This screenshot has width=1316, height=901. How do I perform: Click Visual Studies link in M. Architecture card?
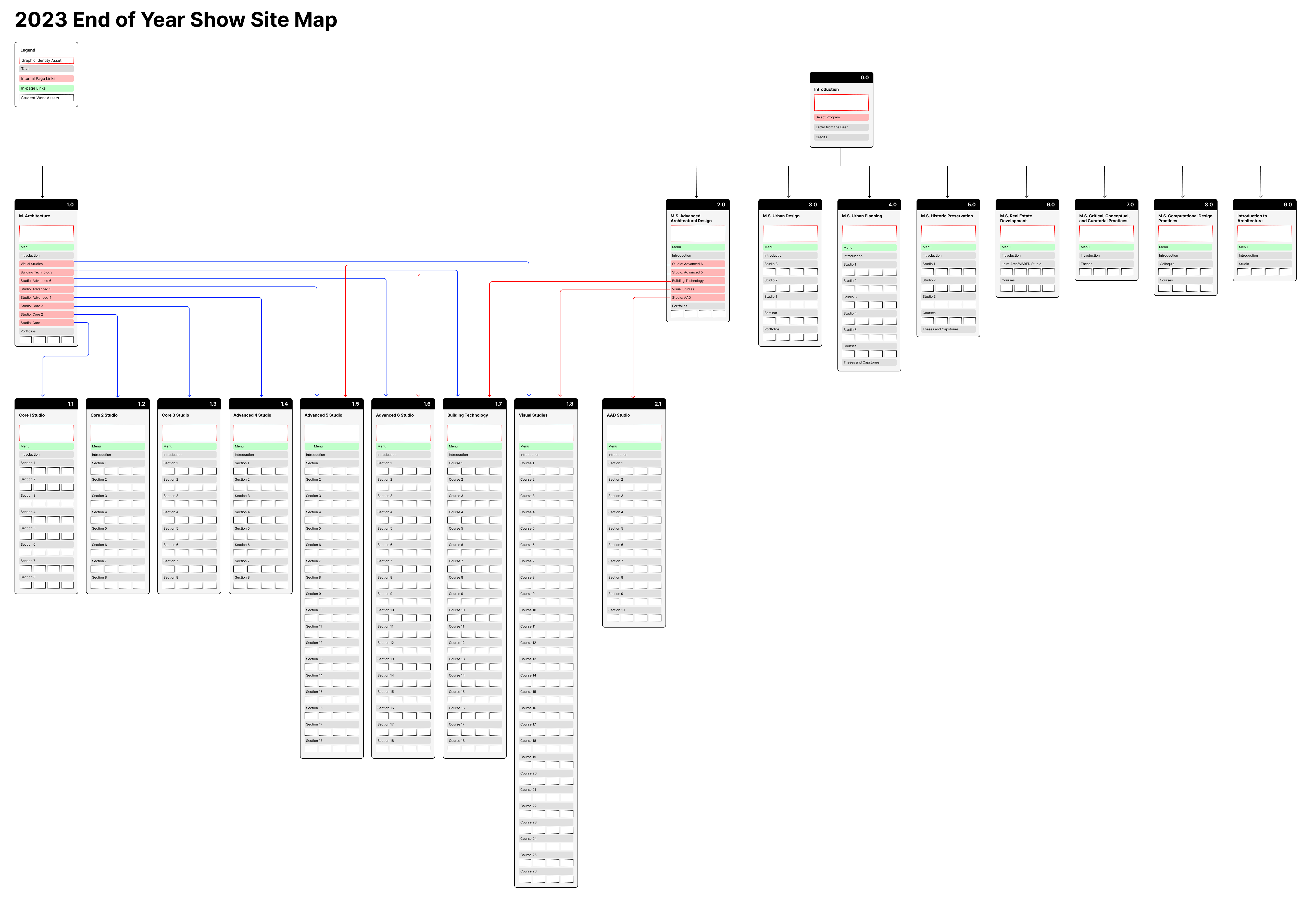[46, 264]
